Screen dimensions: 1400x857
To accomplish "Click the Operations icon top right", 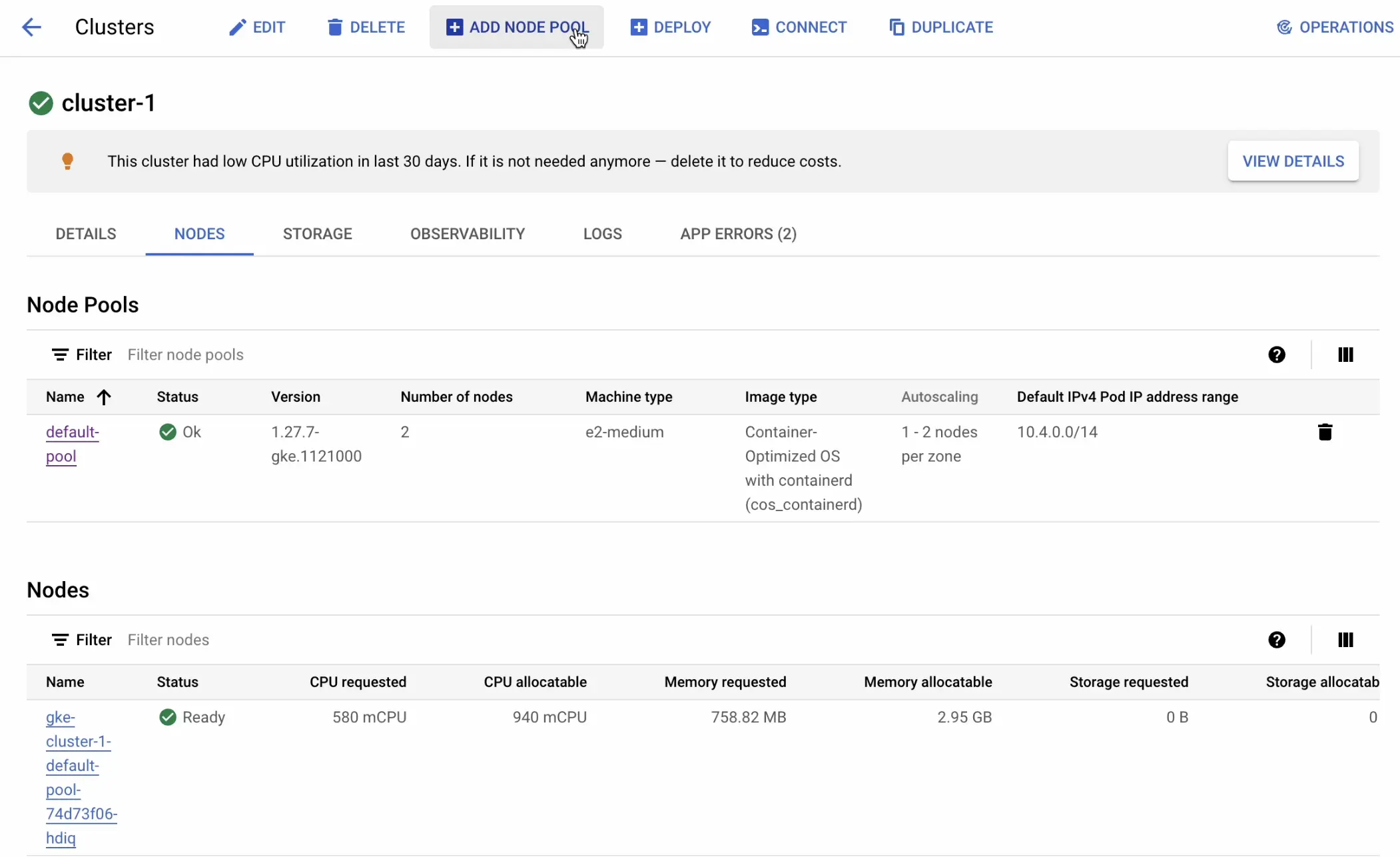I will (x=1284, y=27).
